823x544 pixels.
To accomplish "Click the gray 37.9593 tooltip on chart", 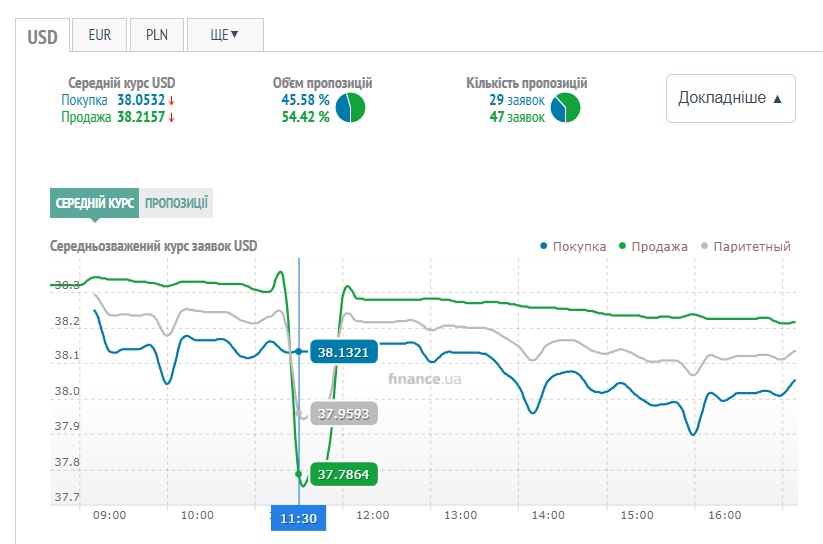I will pos(342,413).
